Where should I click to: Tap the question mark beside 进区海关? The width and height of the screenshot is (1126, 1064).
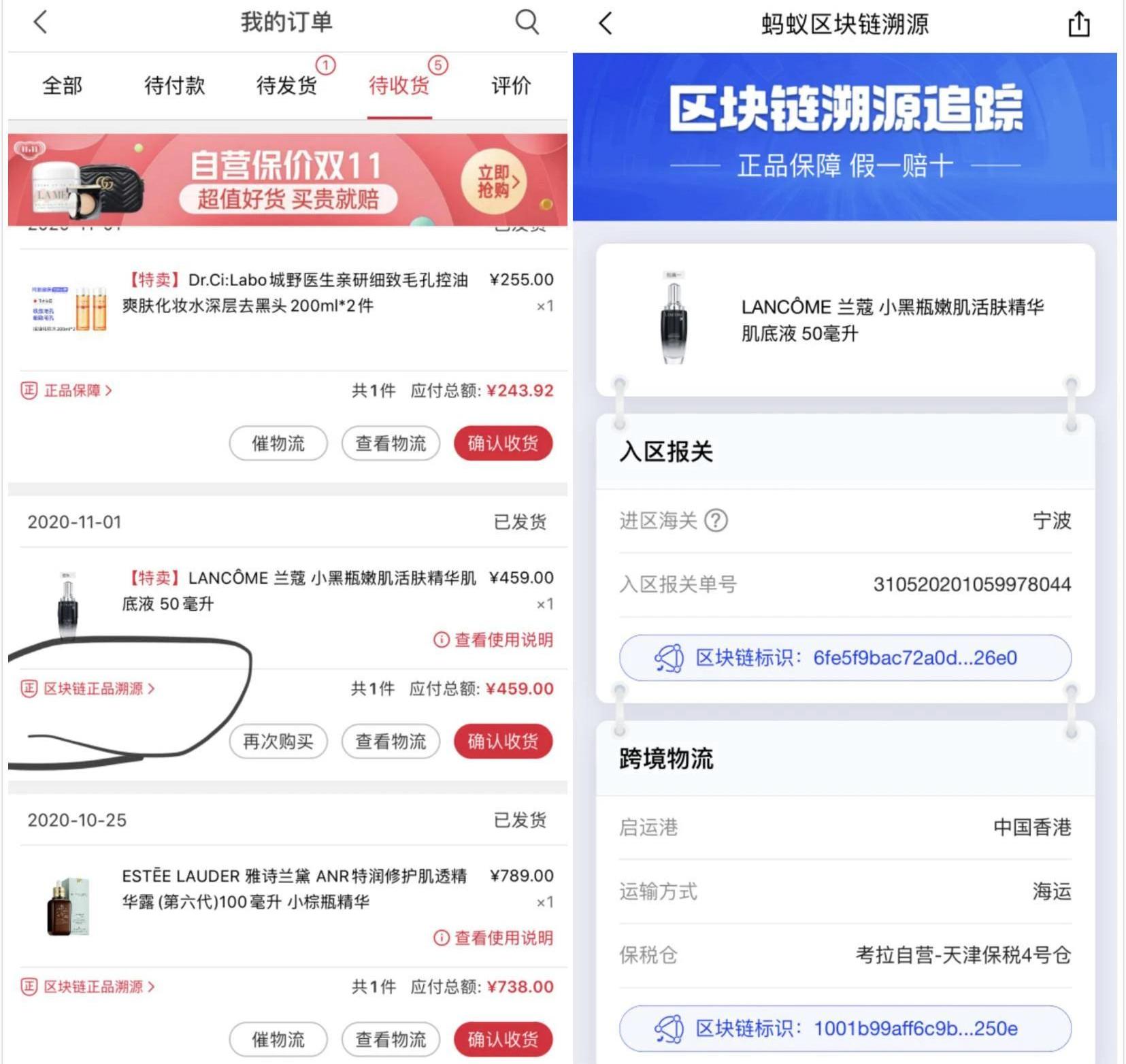click(x=715, y=520)
